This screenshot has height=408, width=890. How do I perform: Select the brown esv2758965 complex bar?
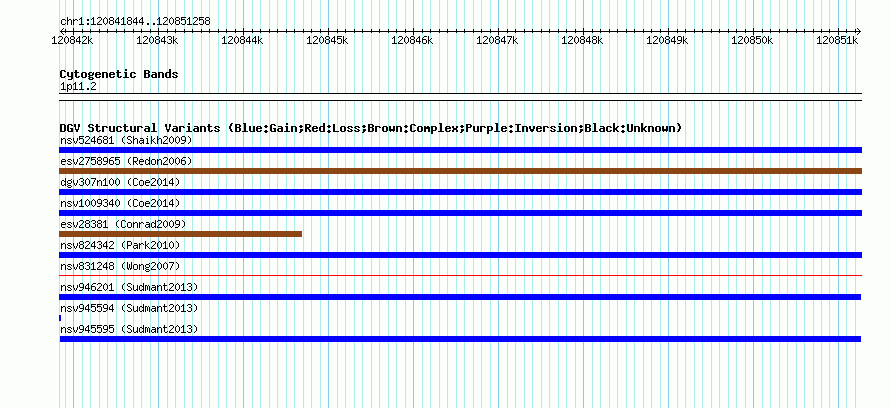coord(460,171)
